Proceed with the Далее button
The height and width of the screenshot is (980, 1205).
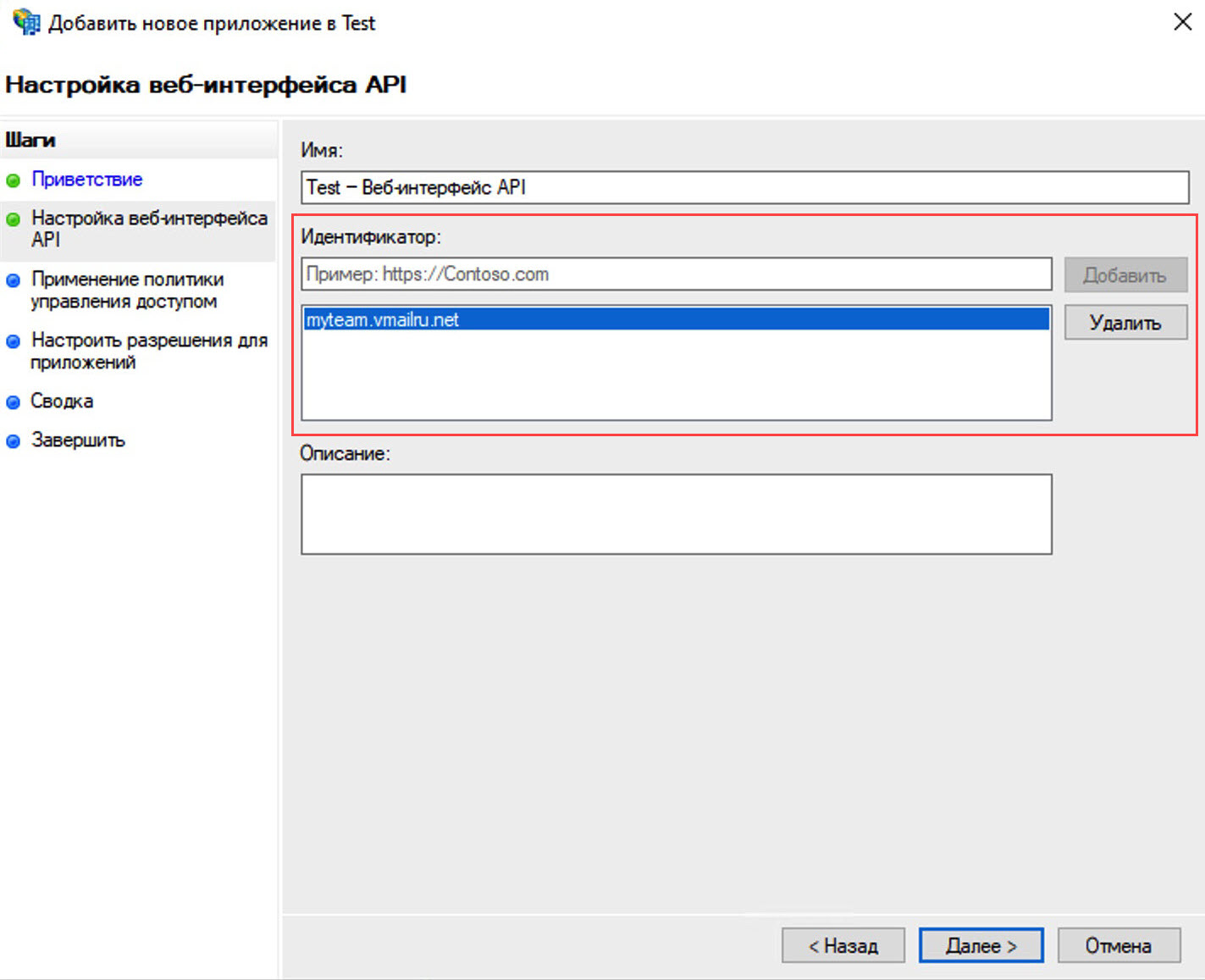click(x=981, y=945)
